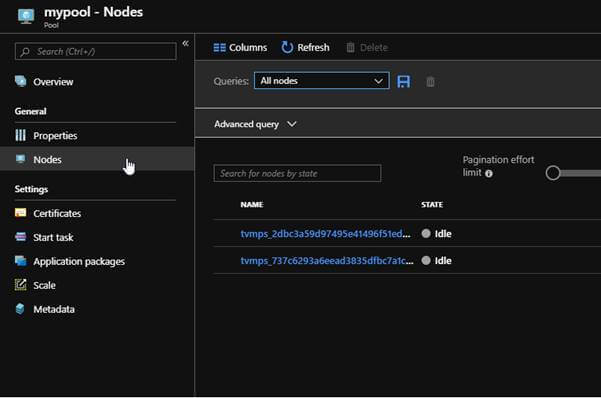Screen dimensions: 601x398
Task: Click the mypool pool icon in header
Action: coord(26,16)
